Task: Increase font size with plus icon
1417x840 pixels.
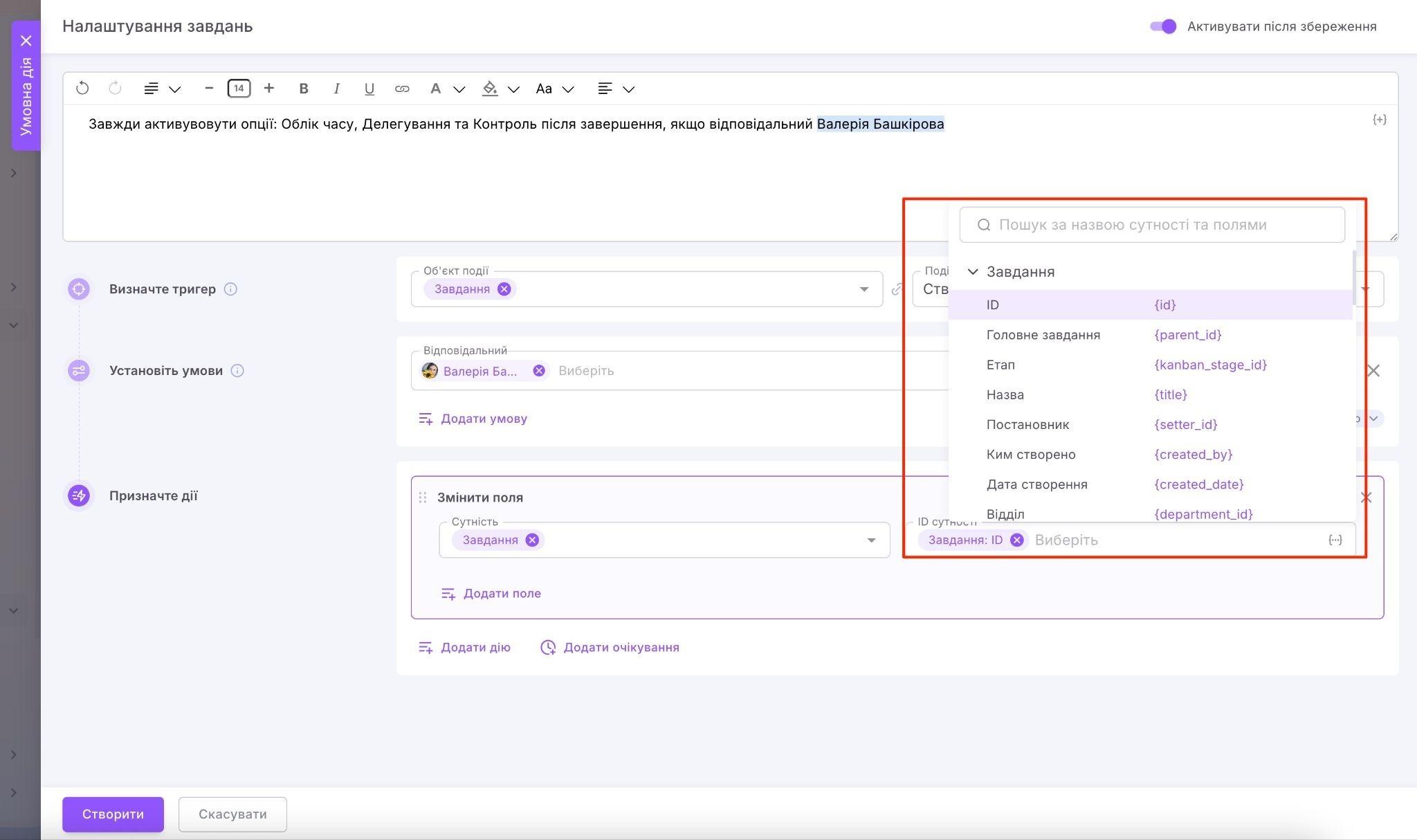Action: click(269, 89)
